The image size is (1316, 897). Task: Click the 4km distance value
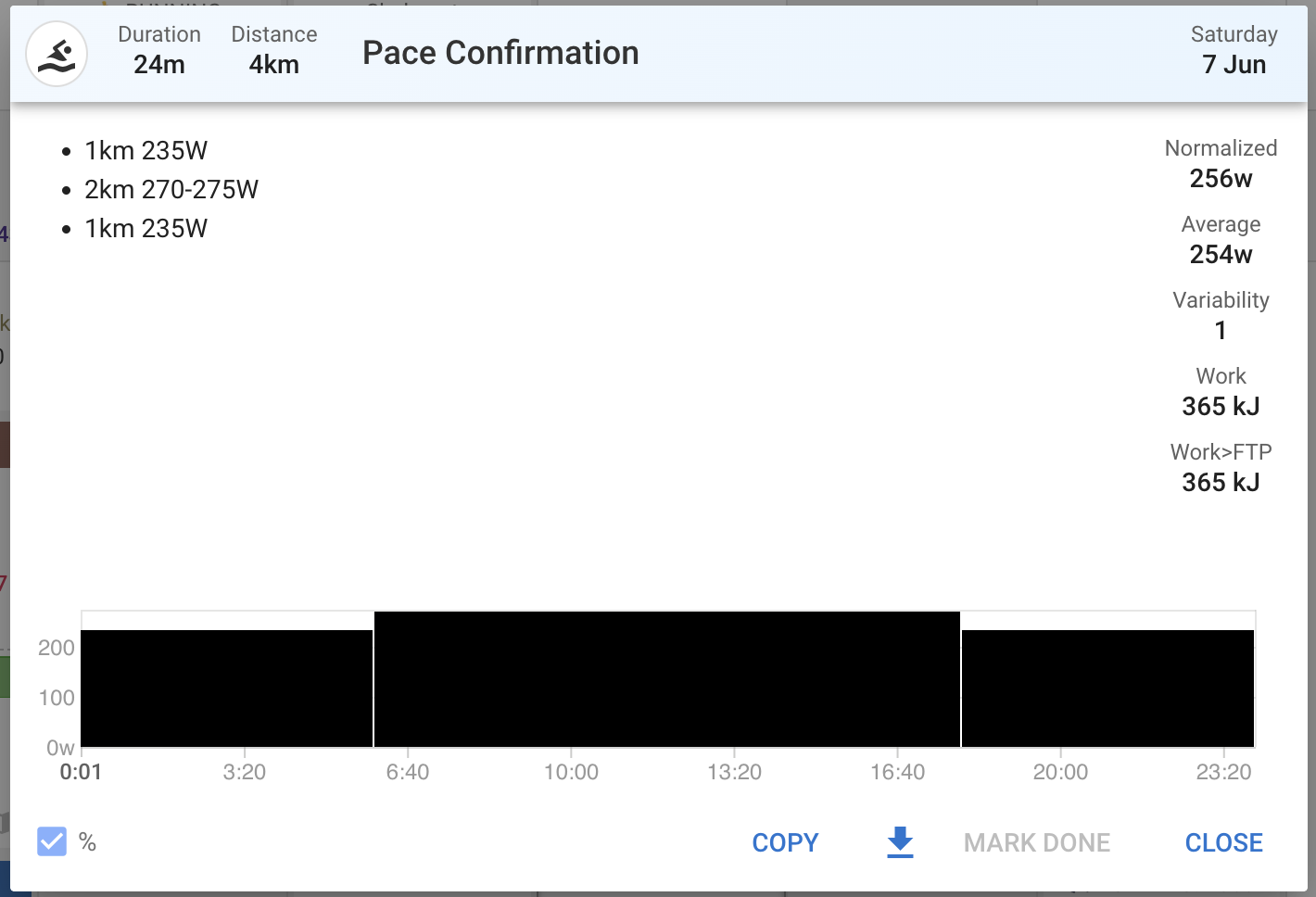pyautogui.click(x=274, y=65)
